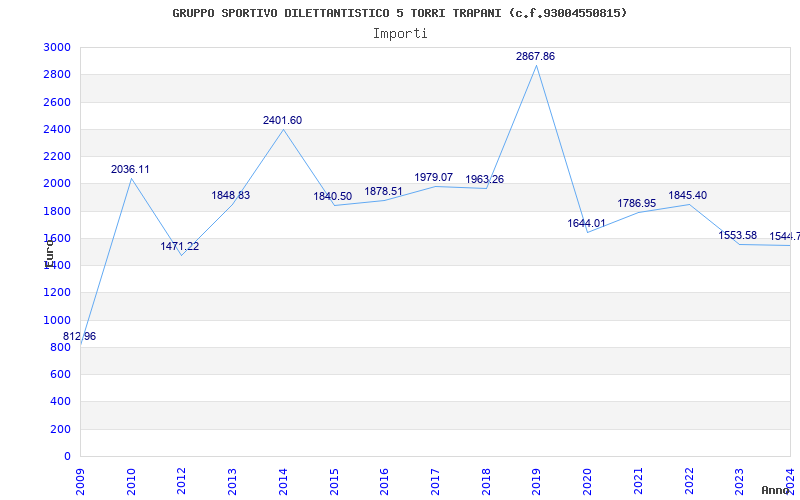Click the 2020 x-axis year label
Viewport: 800px width, 500px height.
coord(588,481)
